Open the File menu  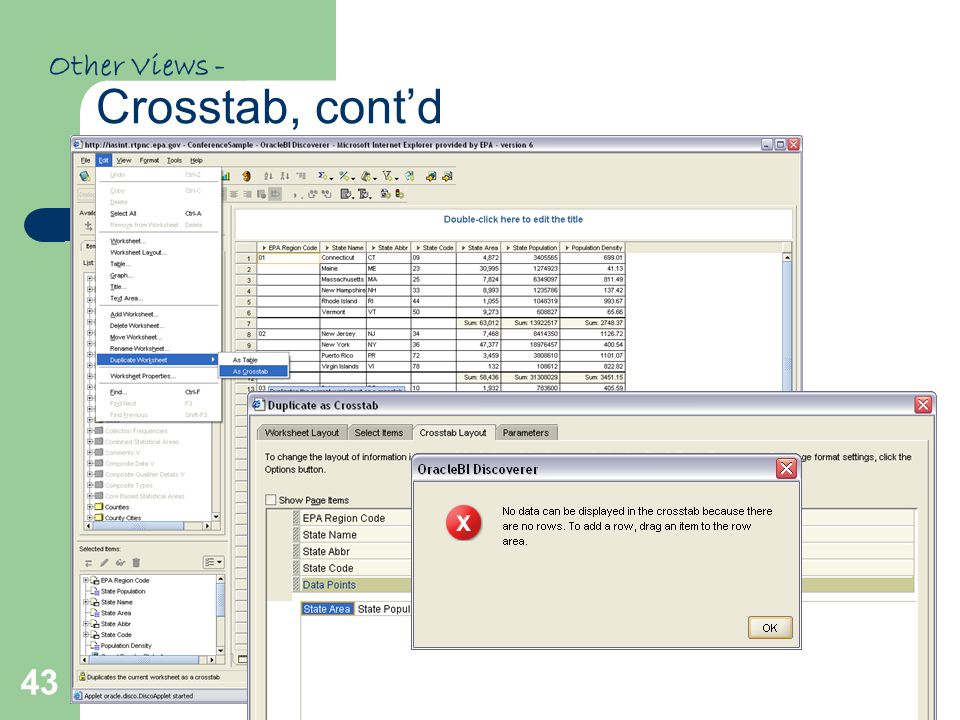86,160
